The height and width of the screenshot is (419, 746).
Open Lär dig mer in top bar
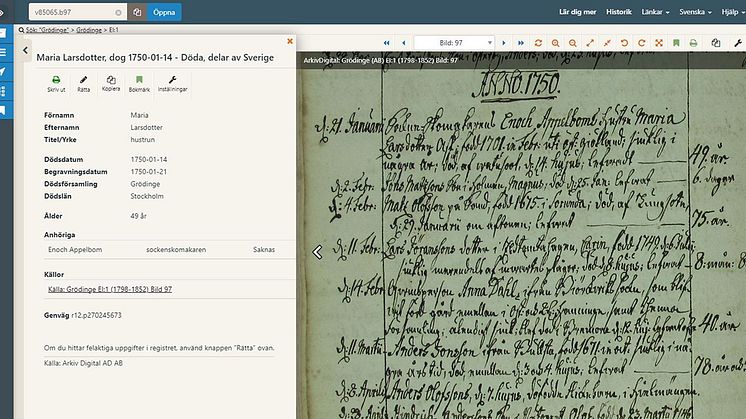tap(578, 12)
